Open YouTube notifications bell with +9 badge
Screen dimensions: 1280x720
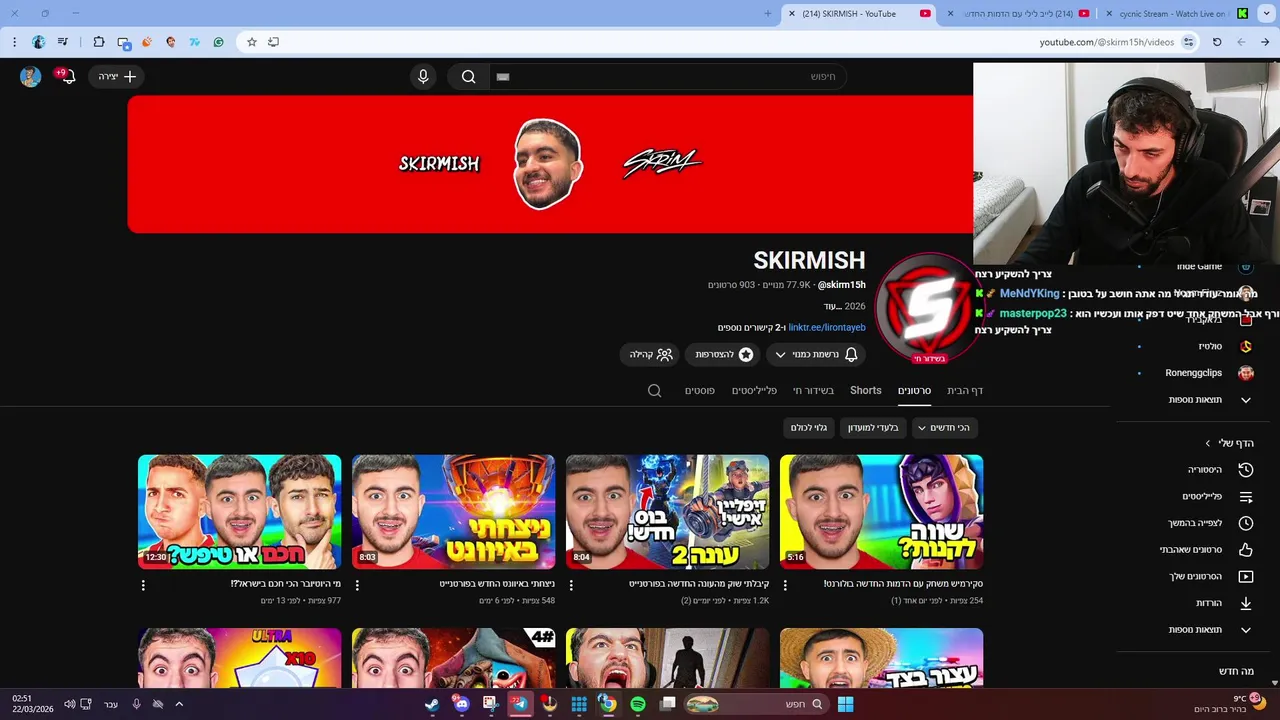(x=67, y=76)
